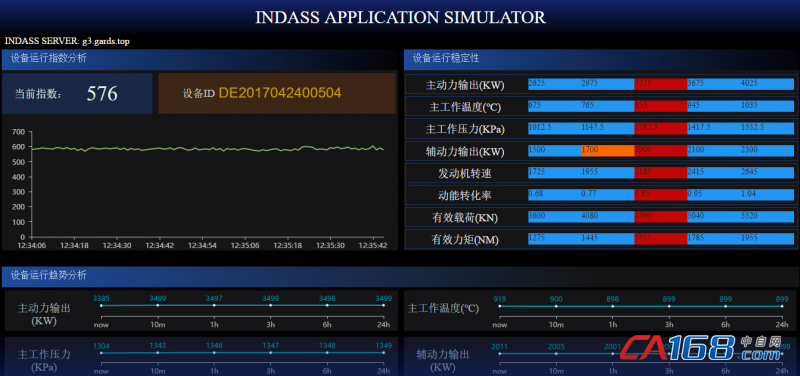Image resolution: width=800 pixels, height=376 pixels.
Task: Click the 发动机转速 stability row label
Action: (x=465, y=173)
